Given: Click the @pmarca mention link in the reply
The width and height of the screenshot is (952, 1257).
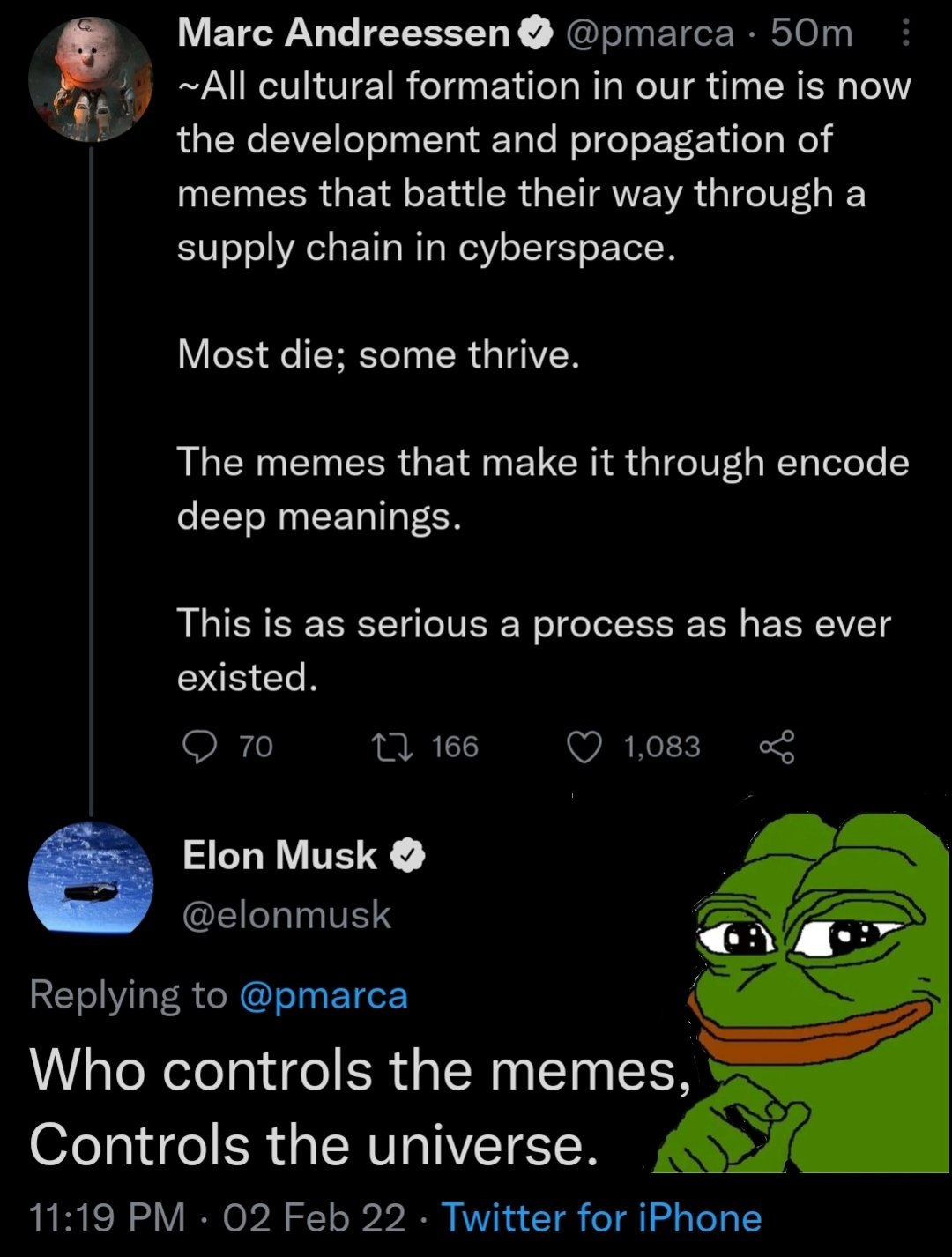Looking at the screenshot, I should [x=324, y=995].
